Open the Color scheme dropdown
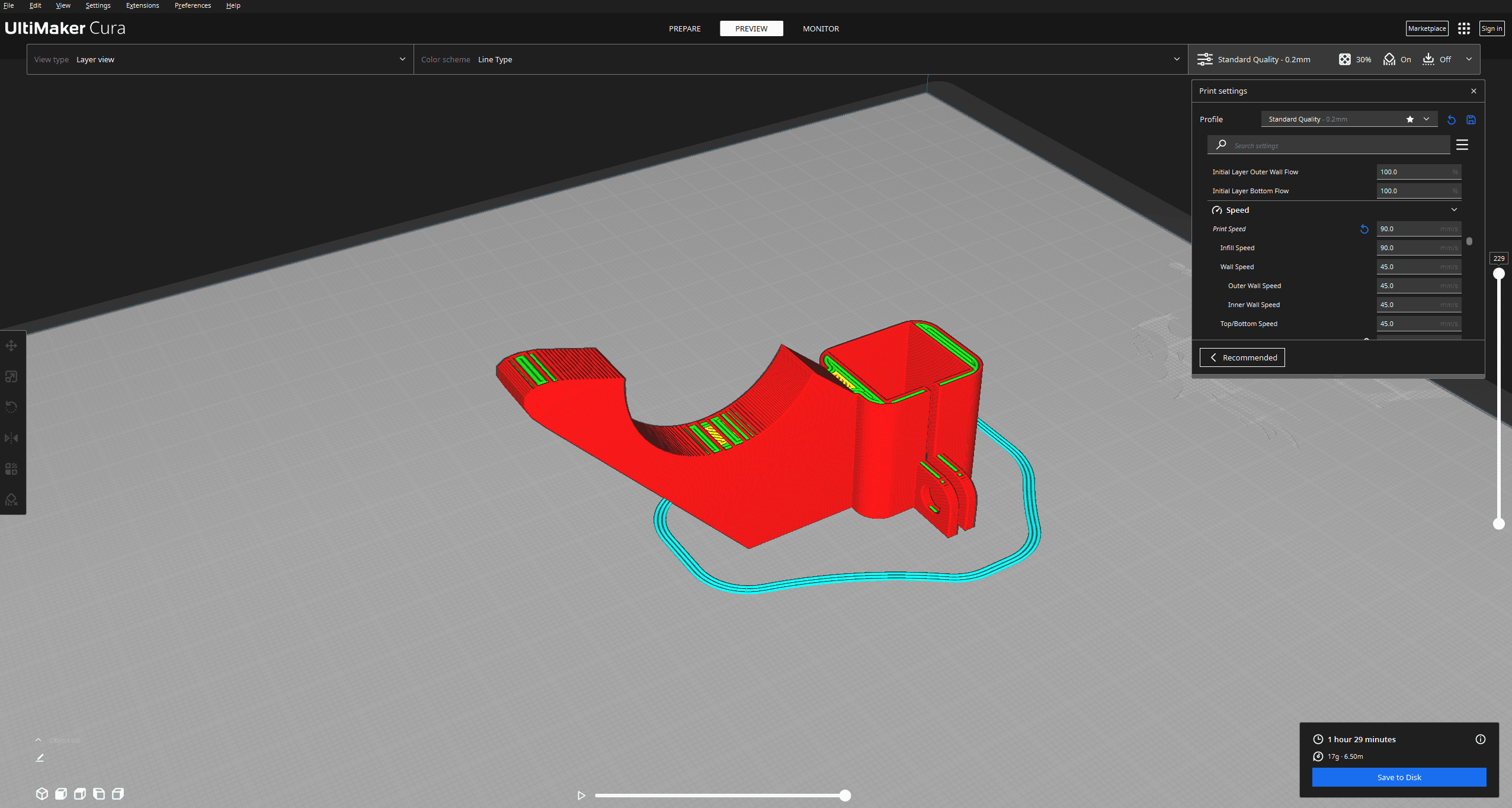Viewport: 1512px width, 808px height. (x=800, y=59)
